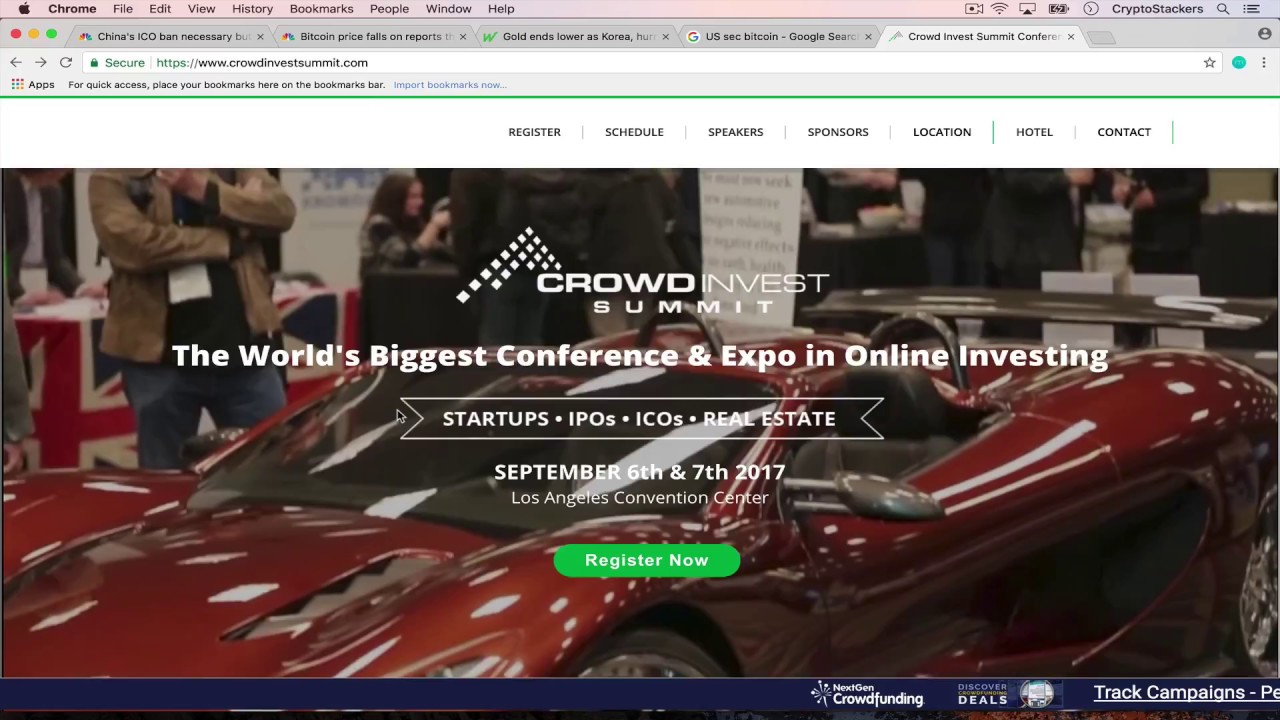The width and height of the screenshot is (1280, 720).
Task: Click the browser back arrow
Action: tap(16, 62)
